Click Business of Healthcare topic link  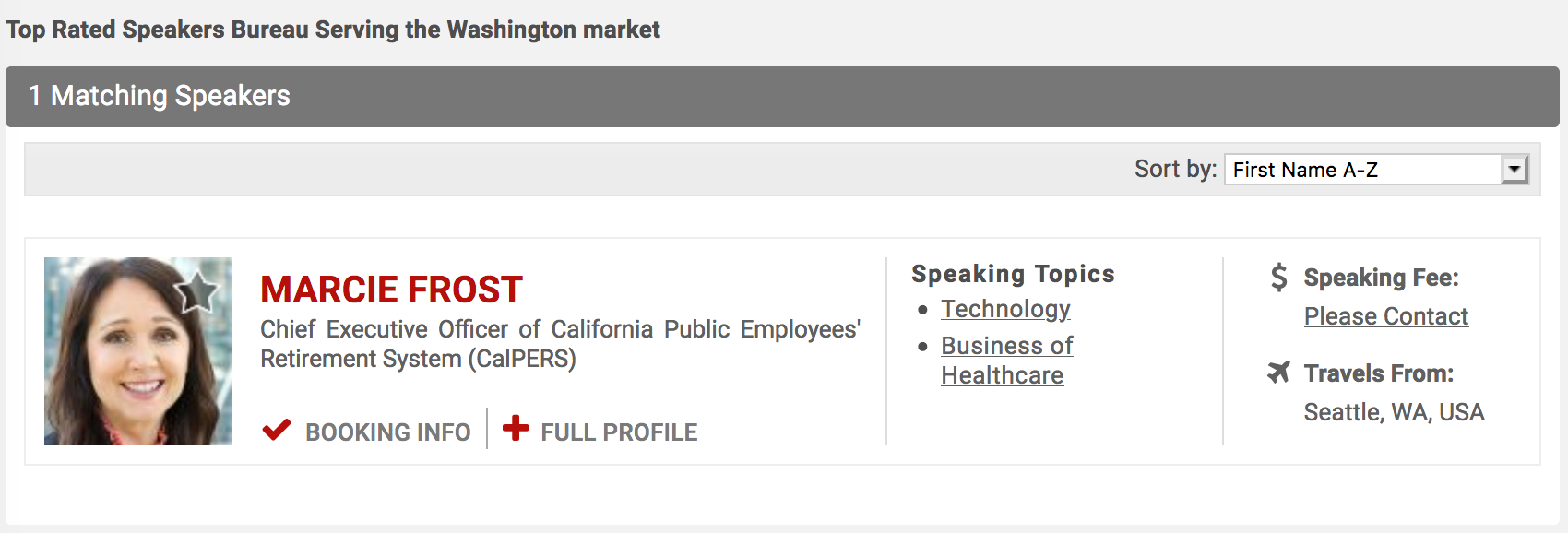1006,361
